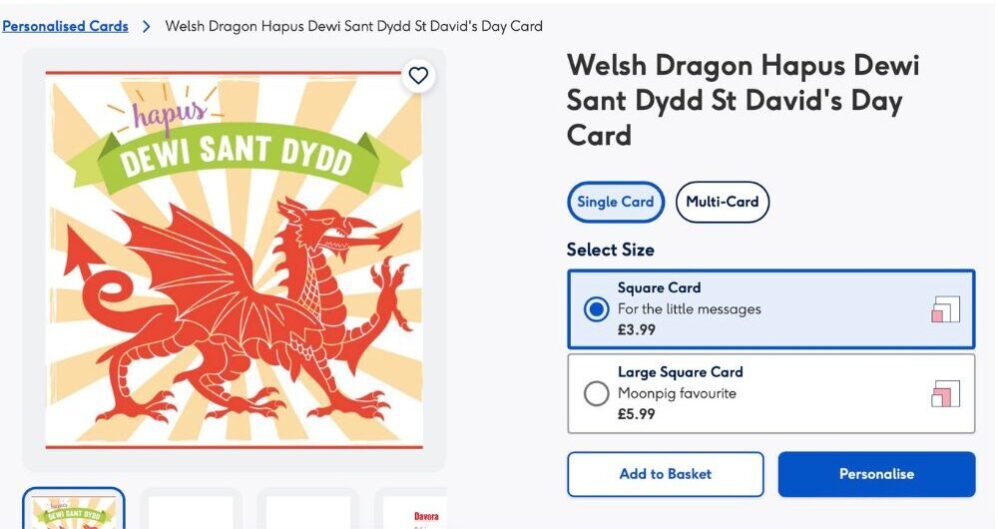This screenshot has height=529, width=998.
Task: Choose the Large Square Card radio option
Action: [596, 394]
